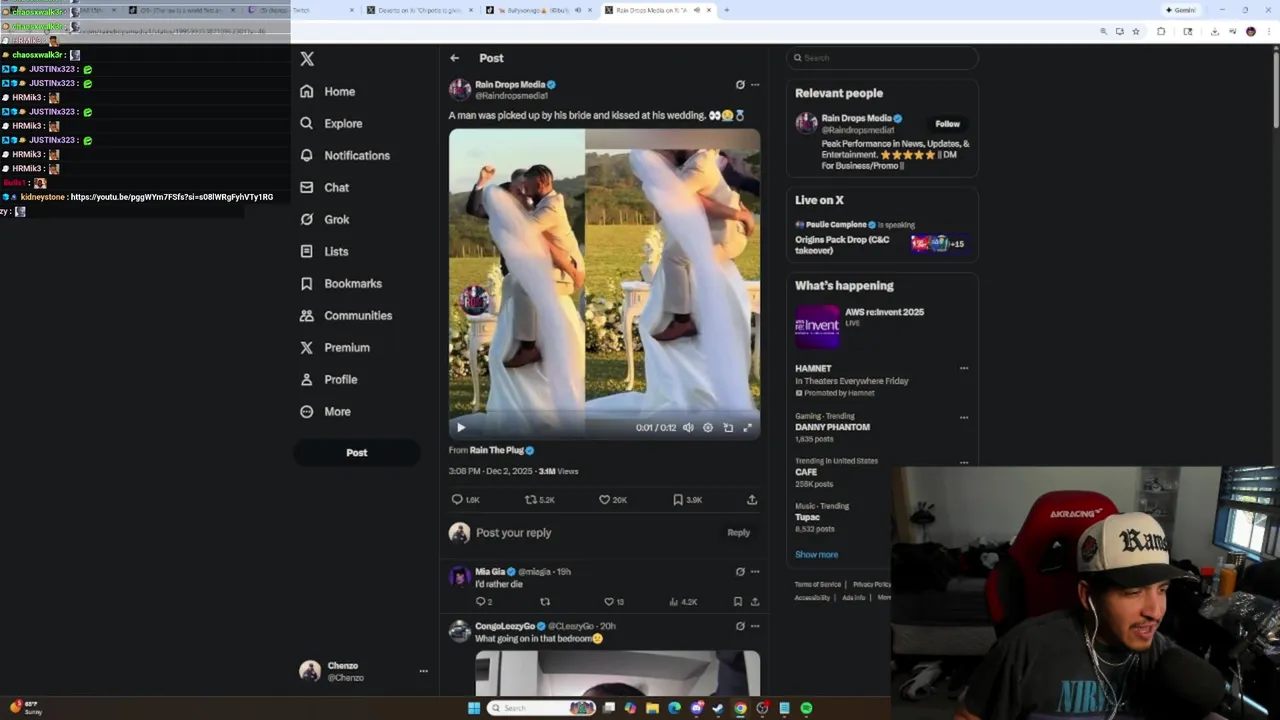1280x720 pixels.
Task: Click the Gemini button in Chrome
Action: point(1181,10)
